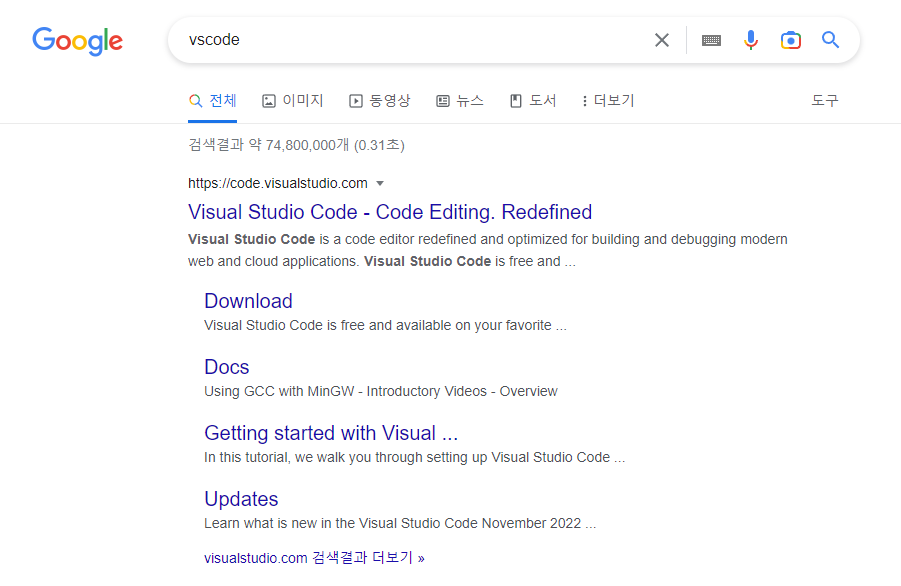Click the https://code.visualstudio.com URL text
Image resolution: width=901 pixels, height=586 pixels.
[x=278, y=183]
